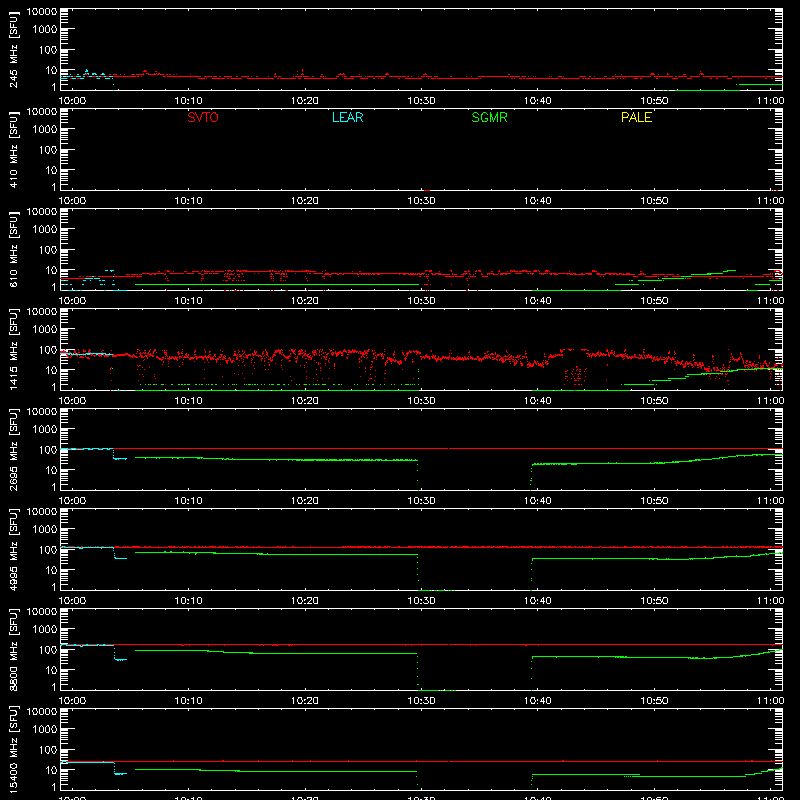800x800 pixels.
Task: Click the 10:30 time label below 245 MHz panel
Action: click(x=421, y=101)
